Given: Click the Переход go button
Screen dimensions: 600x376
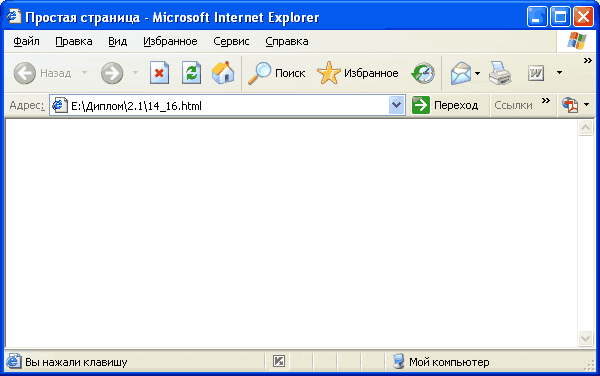Looking at the screenshot, I should tap(445, 105).
